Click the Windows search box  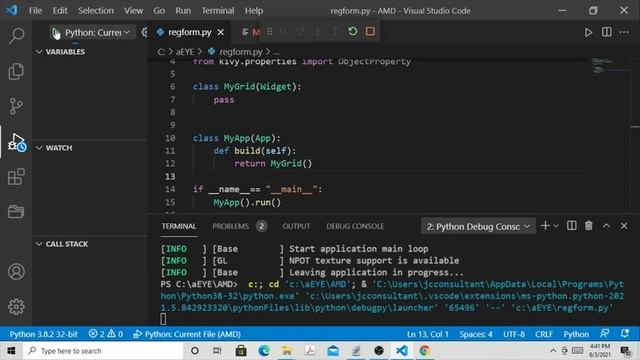[x=103, y=351]
